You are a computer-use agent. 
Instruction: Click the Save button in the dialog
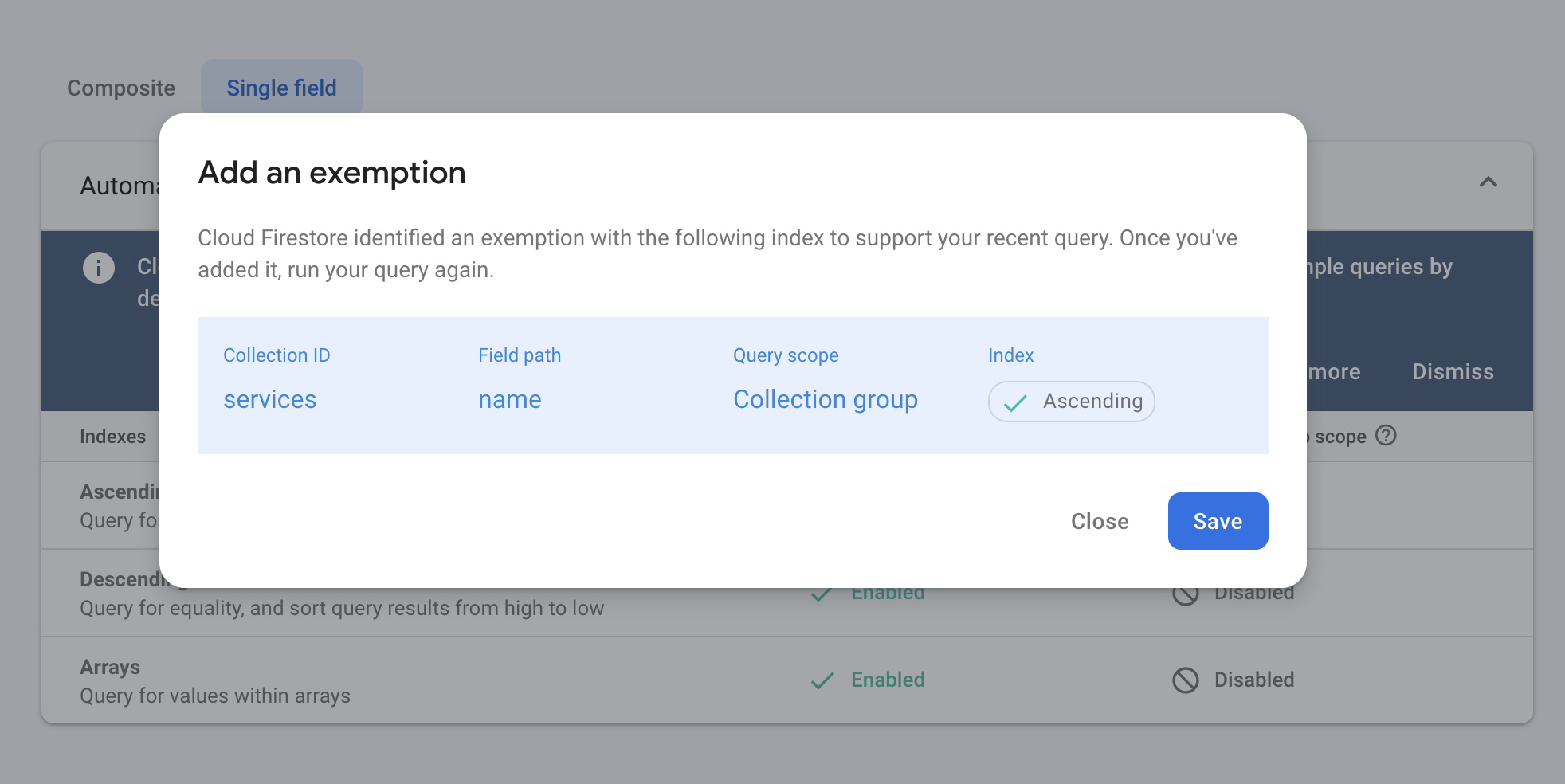click(1218, 521)
